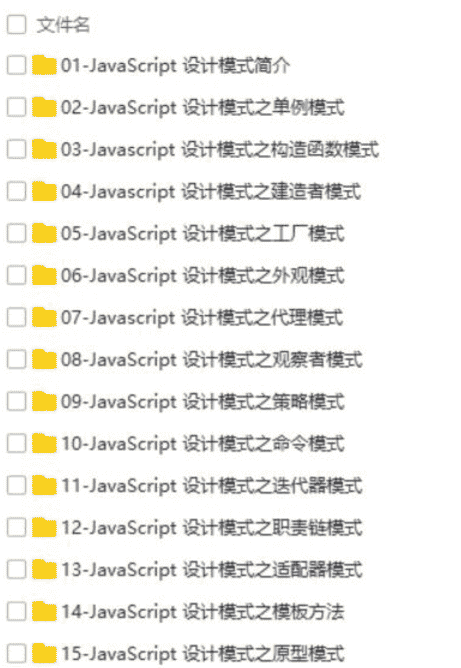Tick the checkbox for 07 代理模式

coord(17,317)
